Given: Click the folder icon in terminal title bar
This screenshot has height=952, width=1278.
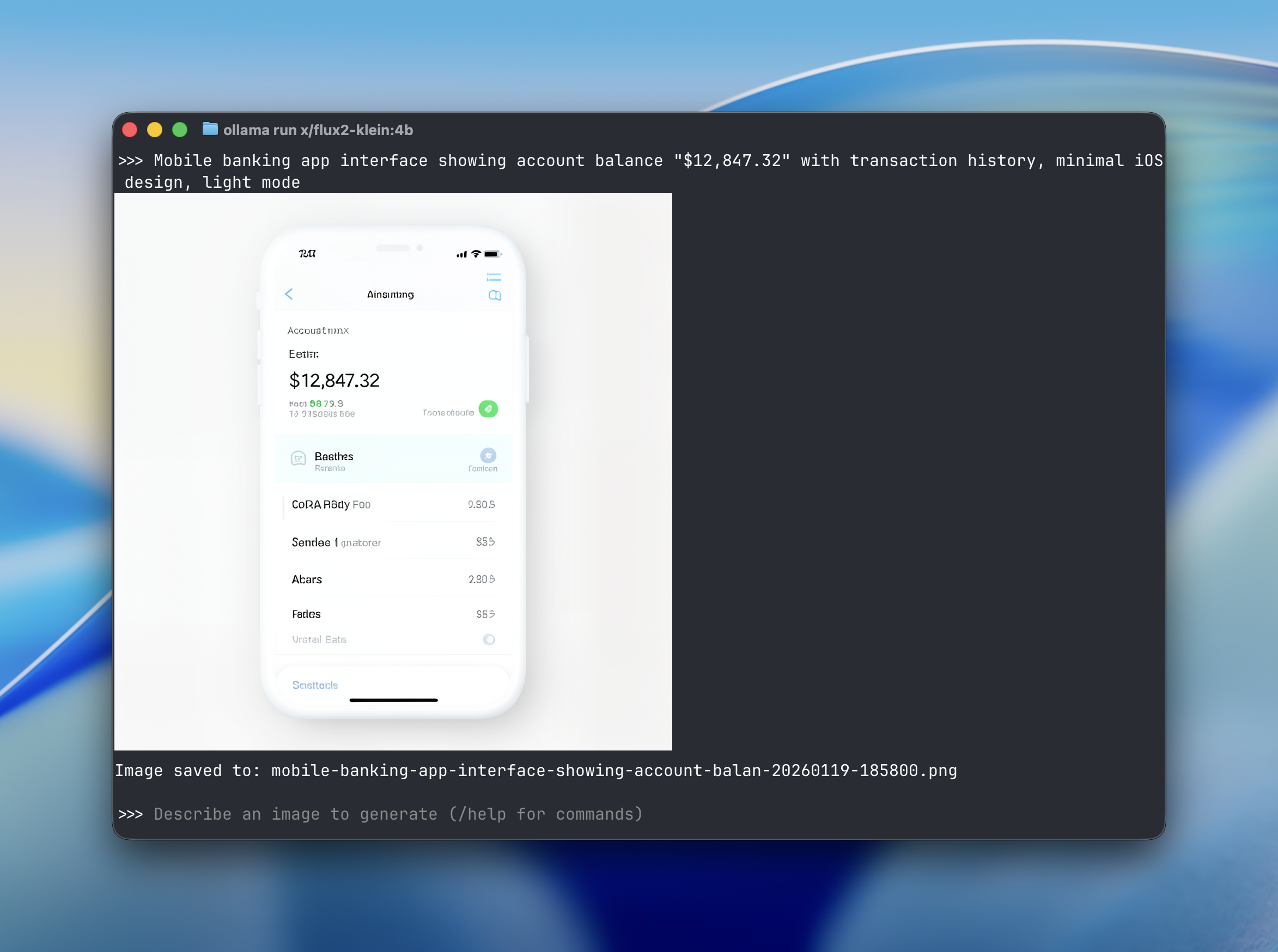Looking at the screenshot, I should coord(210,129).
